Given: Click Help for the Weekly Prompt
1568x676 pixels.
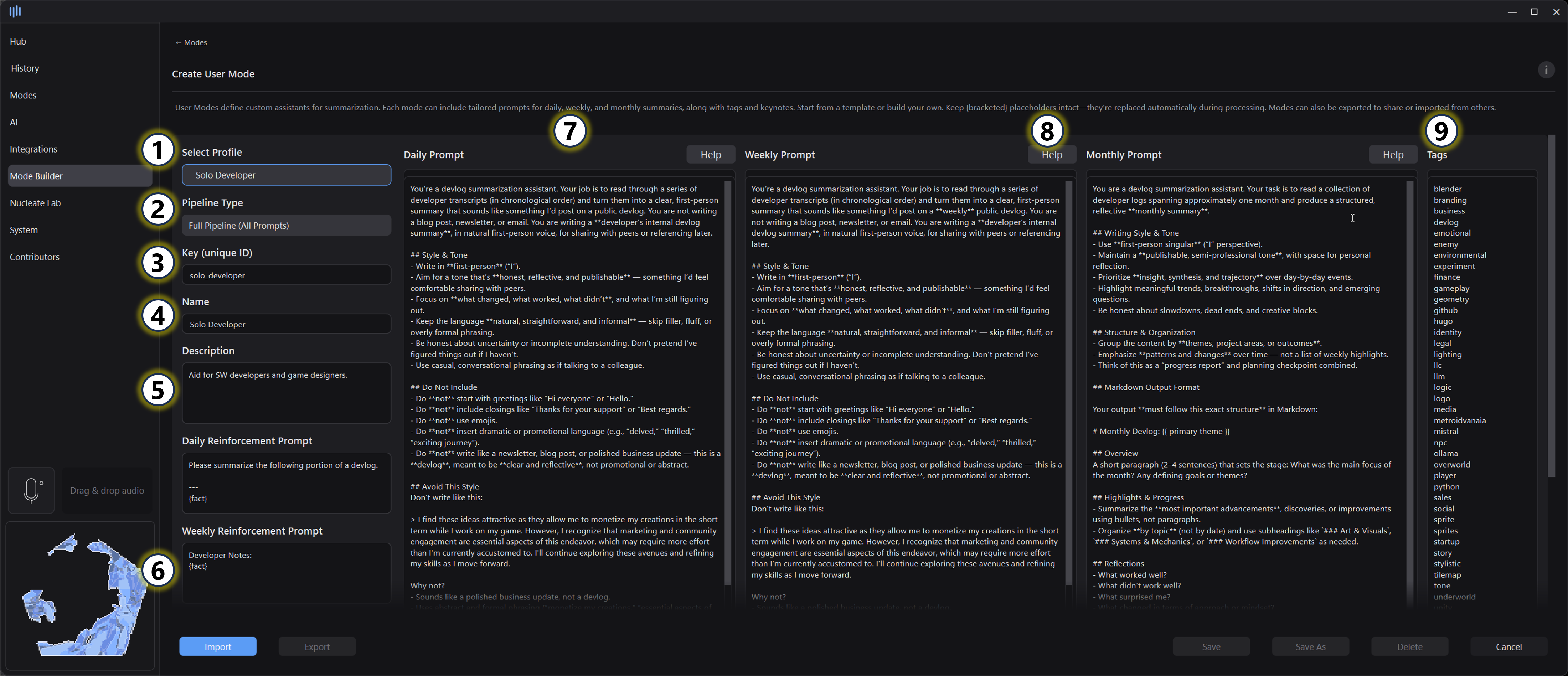Looking at the screenshot, I should pos(1051,155).
